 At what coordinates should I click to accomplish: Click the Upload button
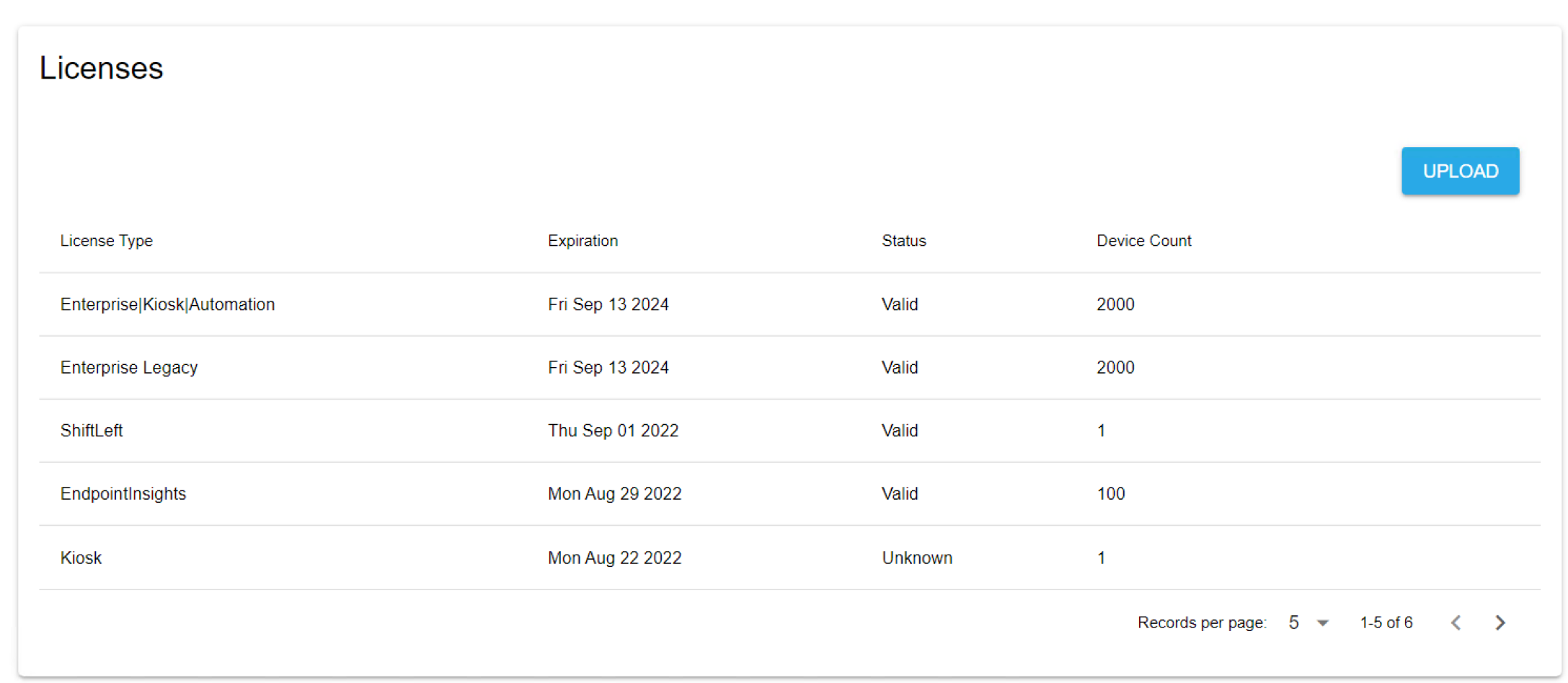tap(1459, 171)
